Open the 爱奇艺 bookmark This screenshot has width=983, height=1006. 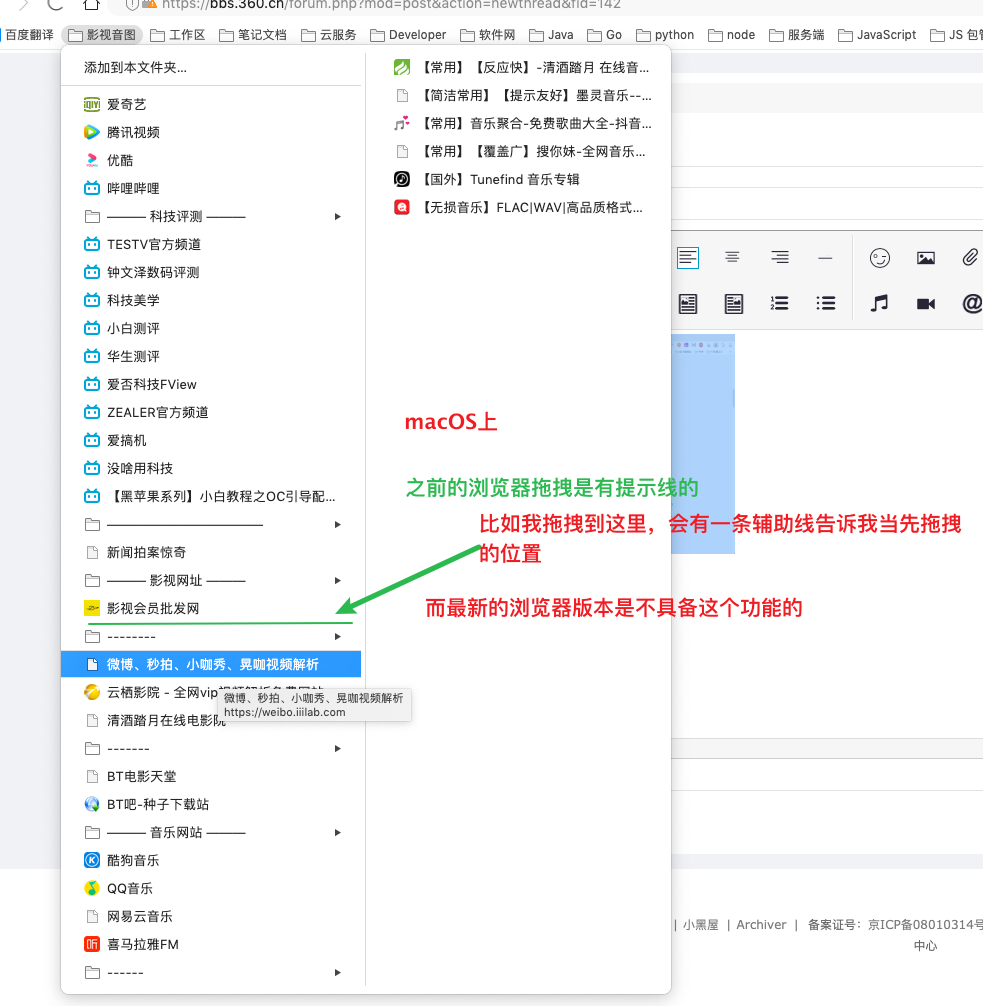click(x=211, y=104)
